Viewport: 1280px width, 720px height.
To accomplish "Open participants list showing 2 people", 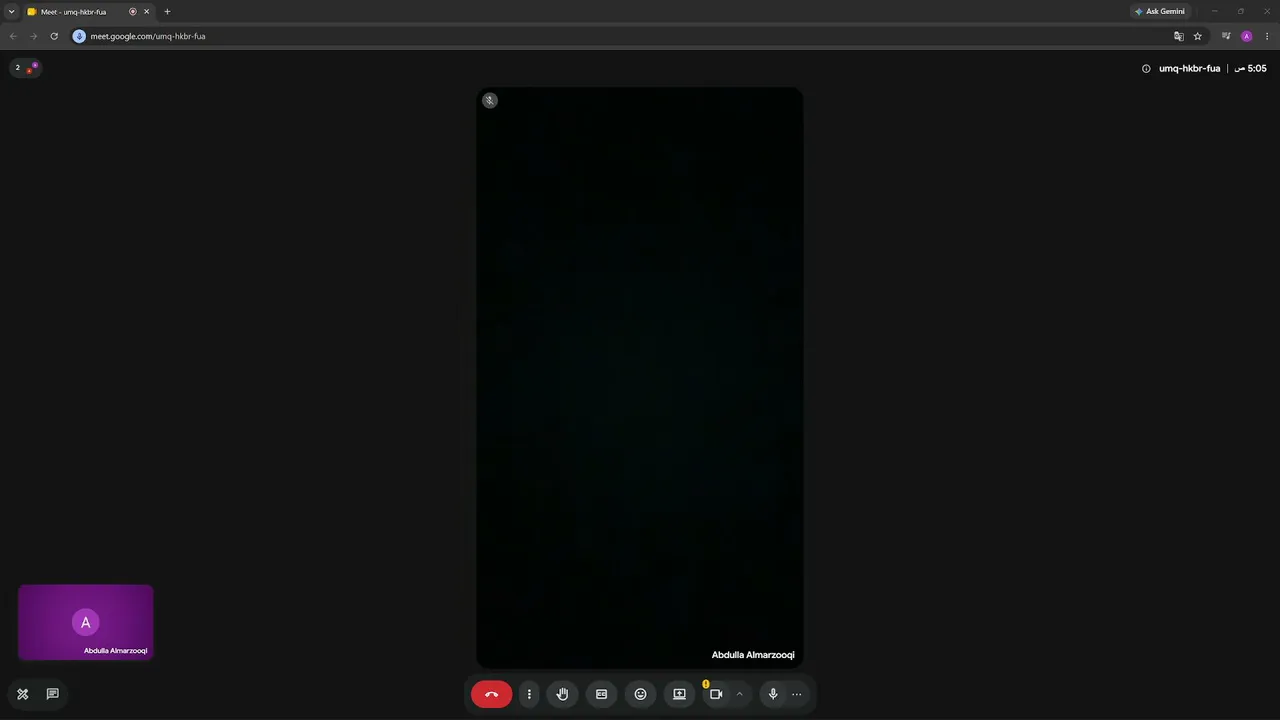I will point(25,68).
